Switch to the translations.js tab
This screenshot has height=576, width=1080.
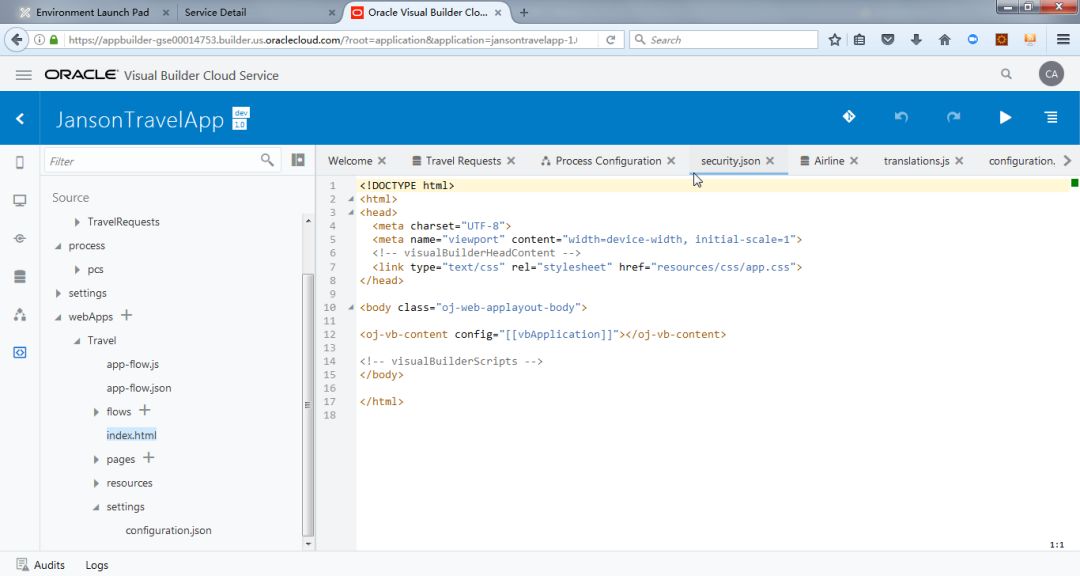(916, 161)
